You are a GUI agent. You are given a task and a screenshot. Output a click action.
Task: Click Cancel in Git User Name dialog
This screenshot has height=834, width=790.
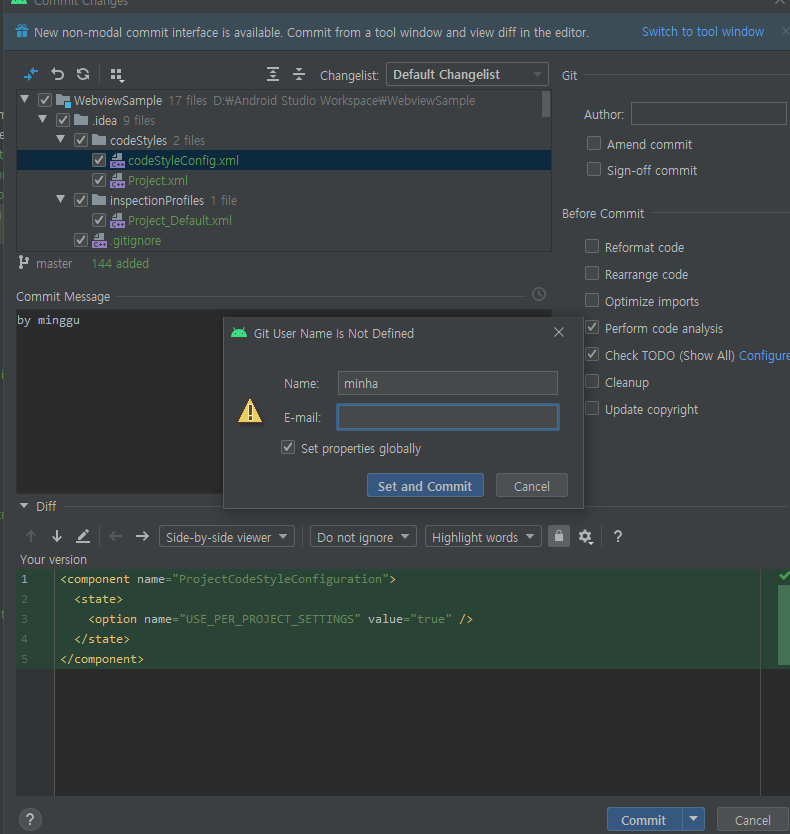tap(531, 486)
